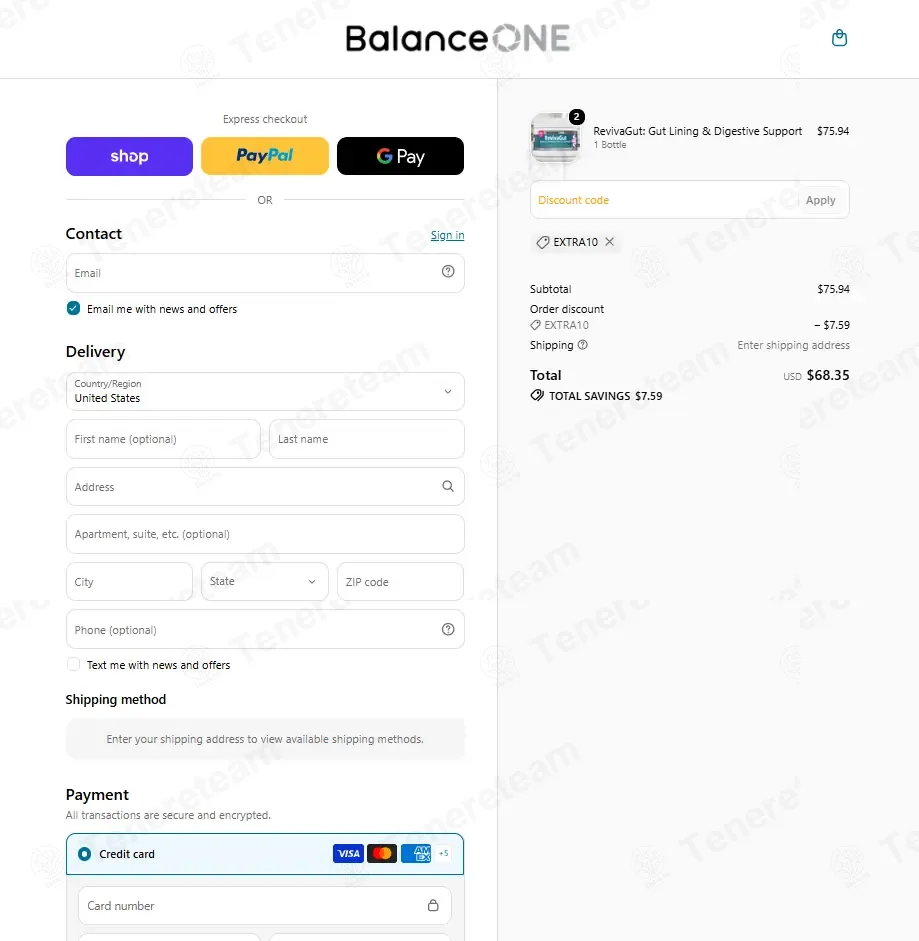Image resolution: width=919 pixels, height=941 pixels.
Task: Click the EXTRA10 tag icon in the discount chip
Action: (543, 242)
